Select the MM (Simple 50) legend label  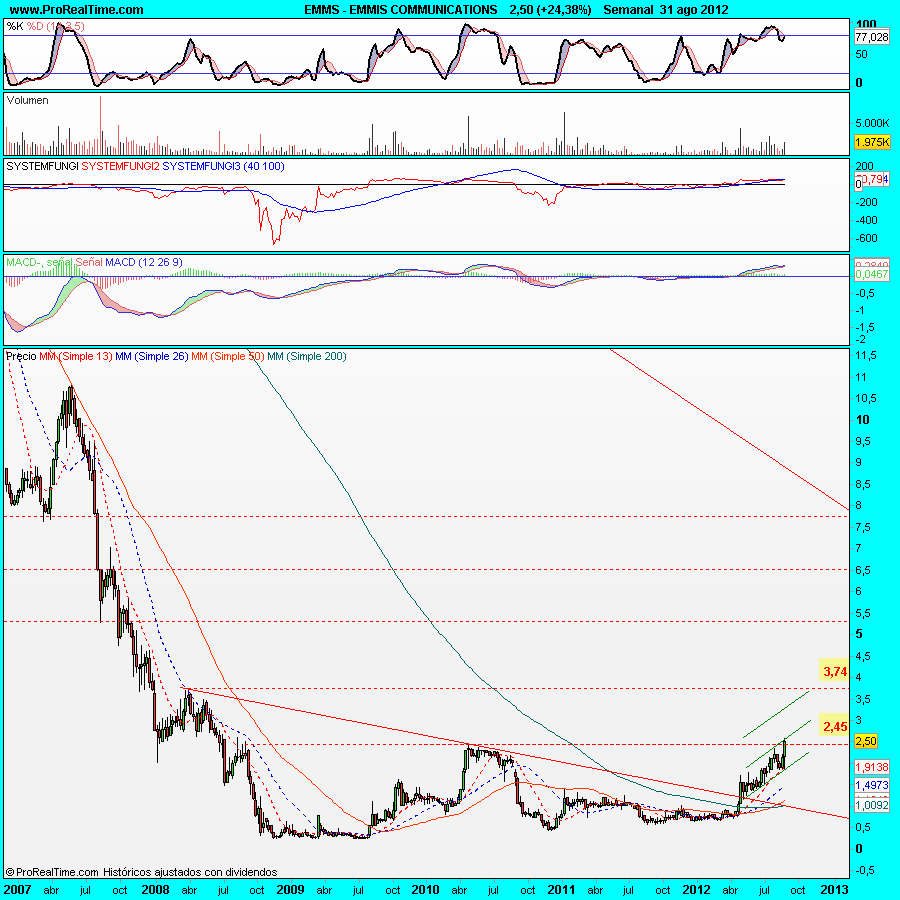[x=227, y=356]
